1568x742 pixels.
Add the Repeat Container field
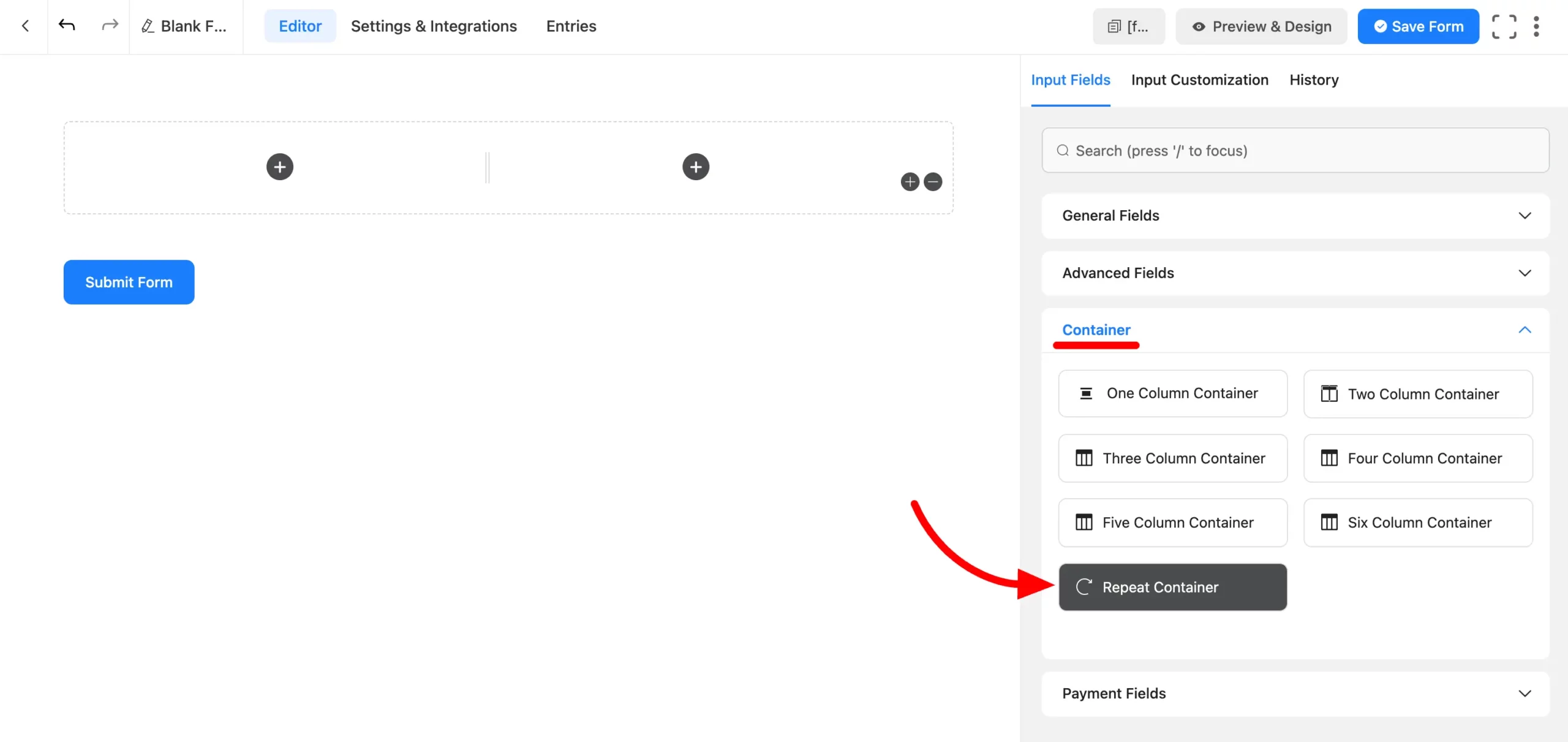click(1172, 587)
